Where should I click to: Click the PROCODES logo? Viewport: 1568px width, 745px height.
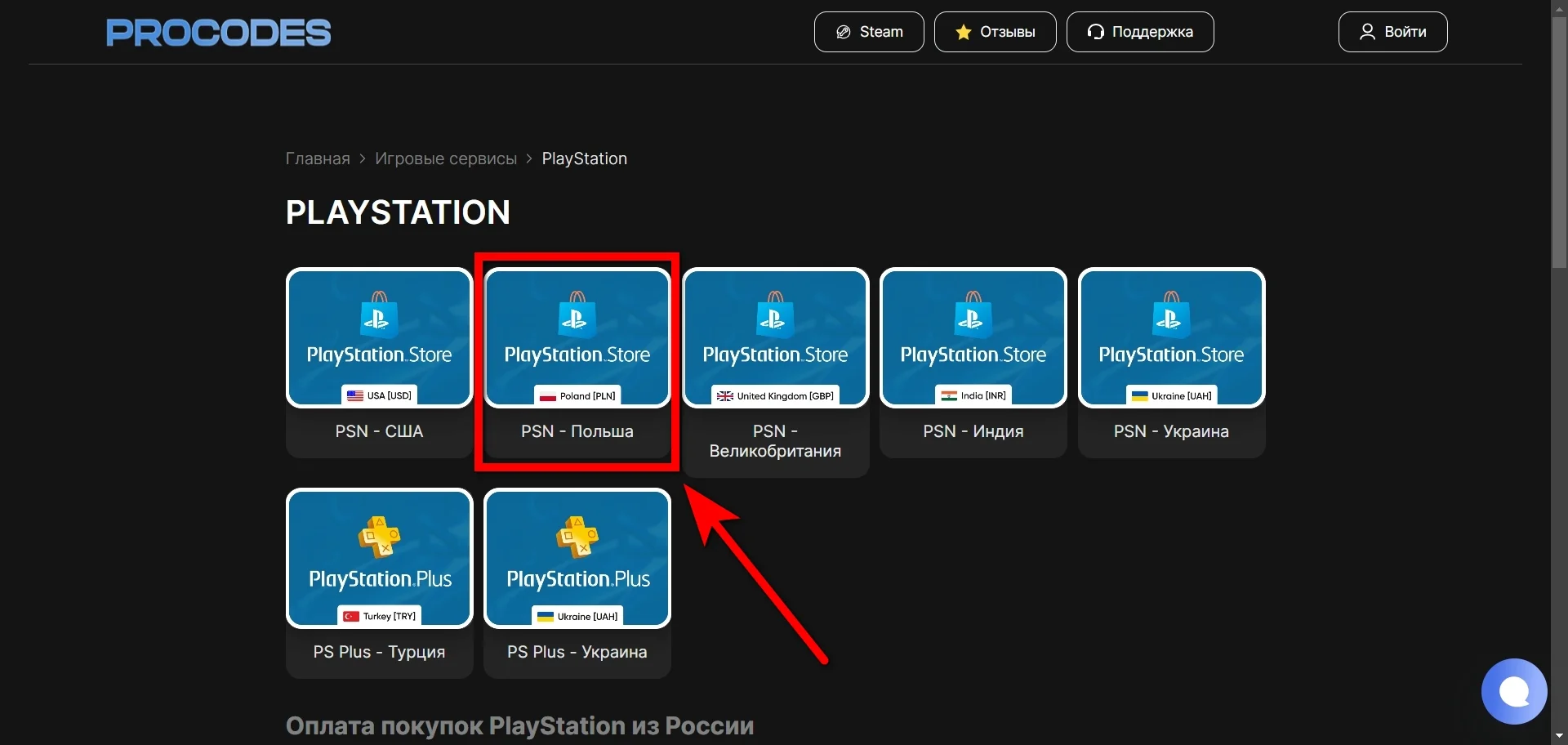218,33
